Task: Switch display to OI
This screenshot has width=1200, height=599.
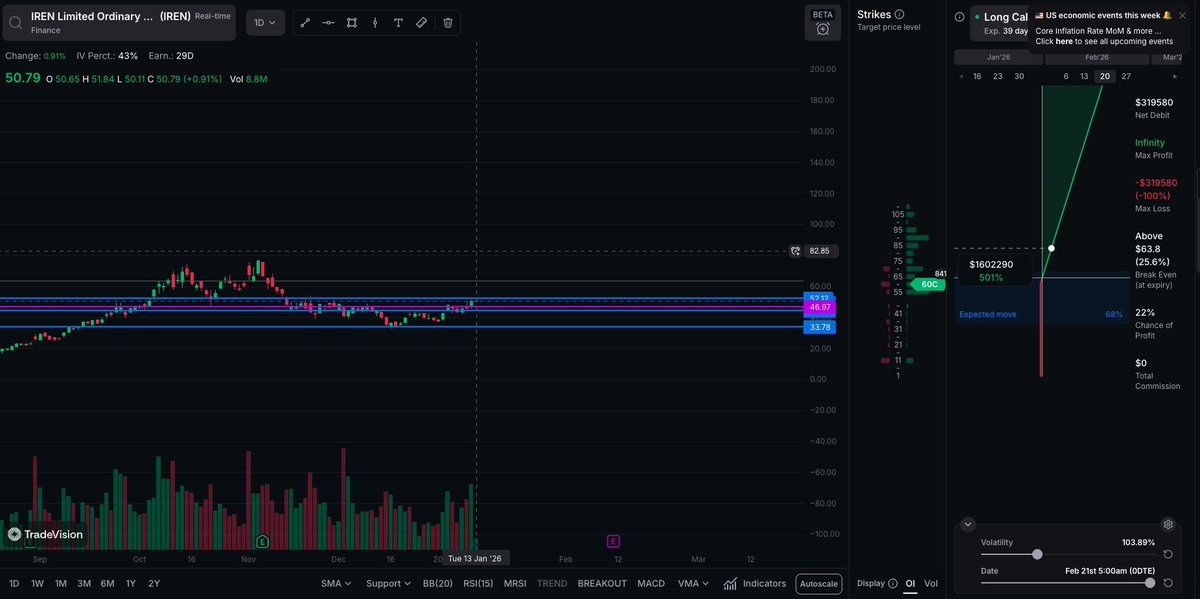Action: (x=910, y=583)
